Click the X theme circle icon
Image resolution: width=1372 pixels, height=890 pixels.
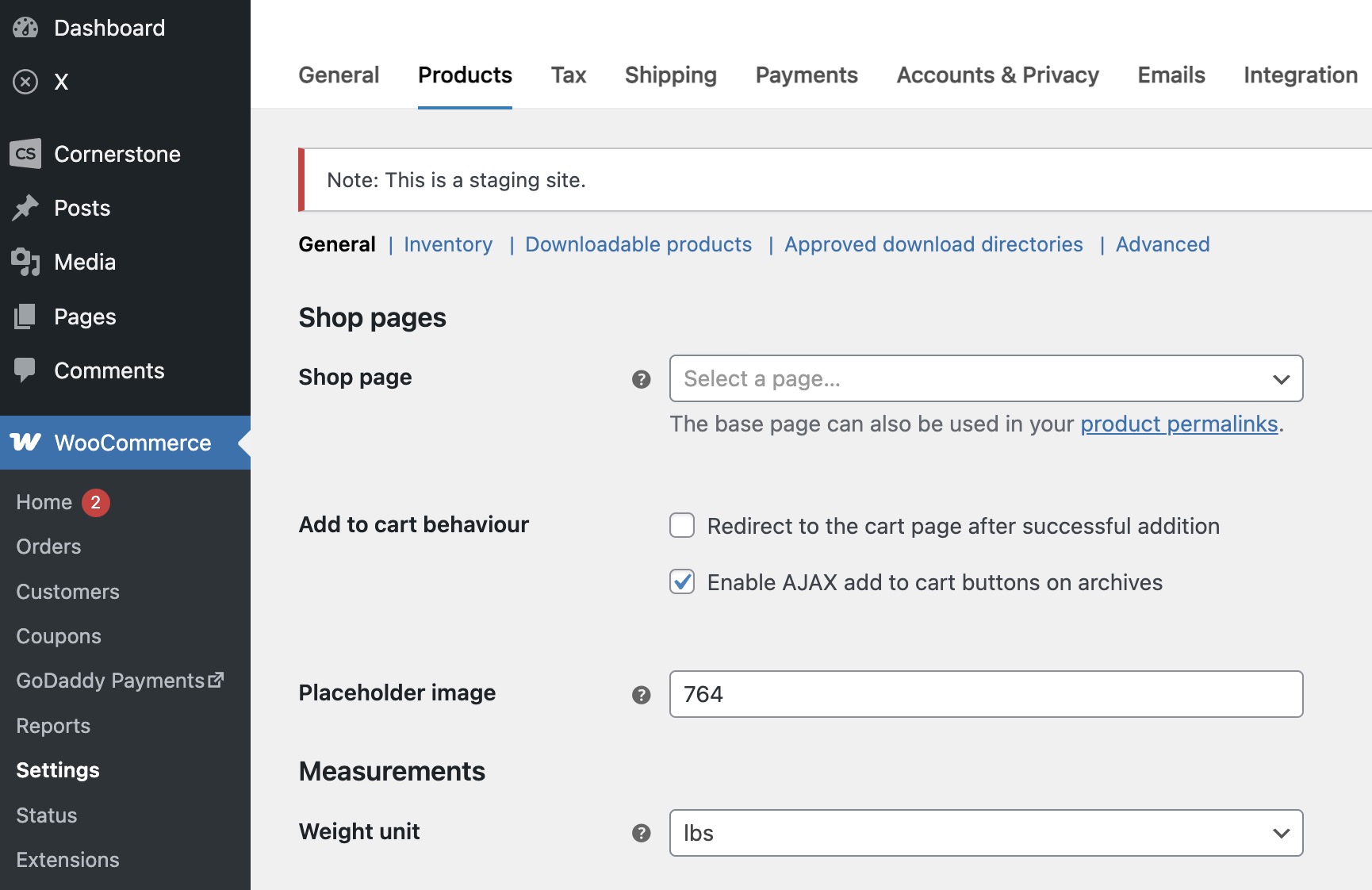tap(25, 82)
